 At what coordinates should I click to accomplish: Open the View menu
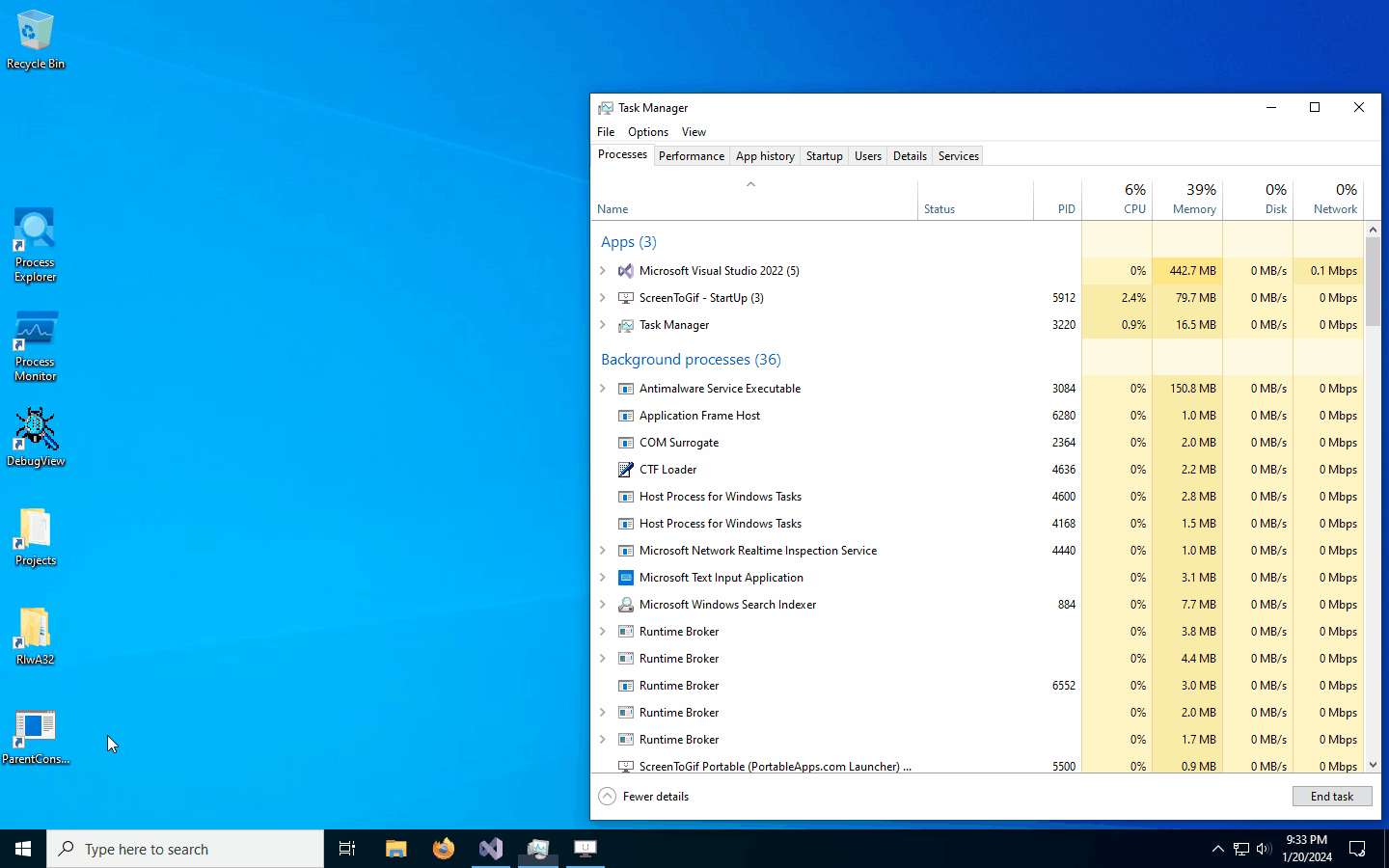click(x=694, y=132)
